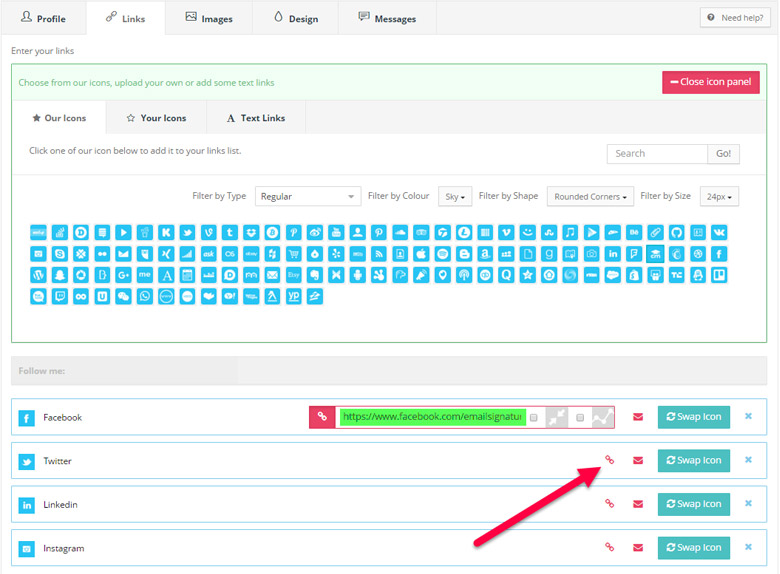Add the RSS feed icon from the grid

pos(379,254)
